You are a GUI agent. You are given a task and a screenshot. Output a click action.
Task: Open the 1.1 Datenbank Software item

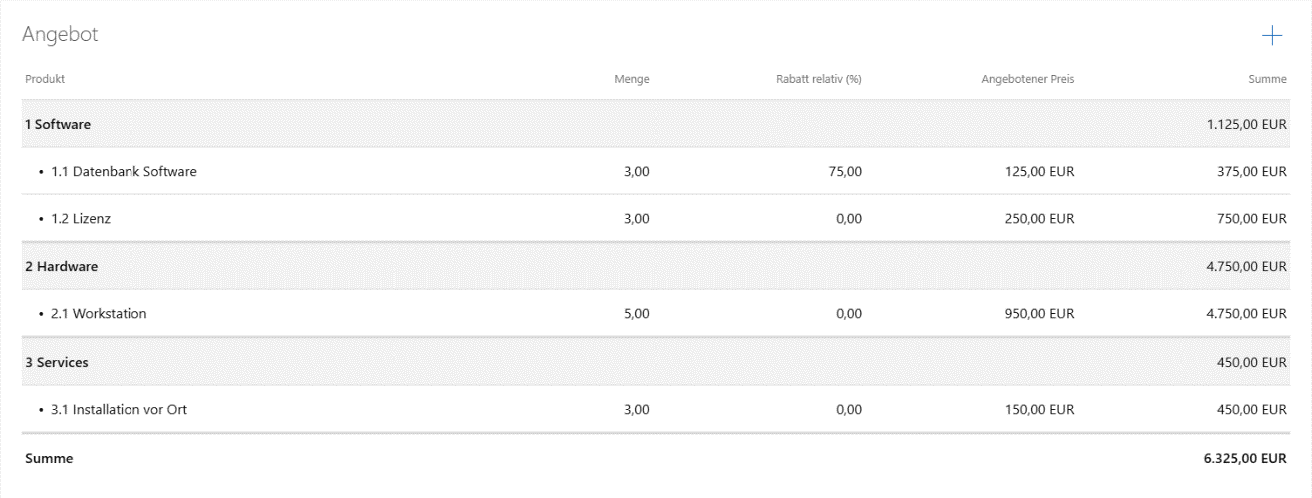click(124, 171)
